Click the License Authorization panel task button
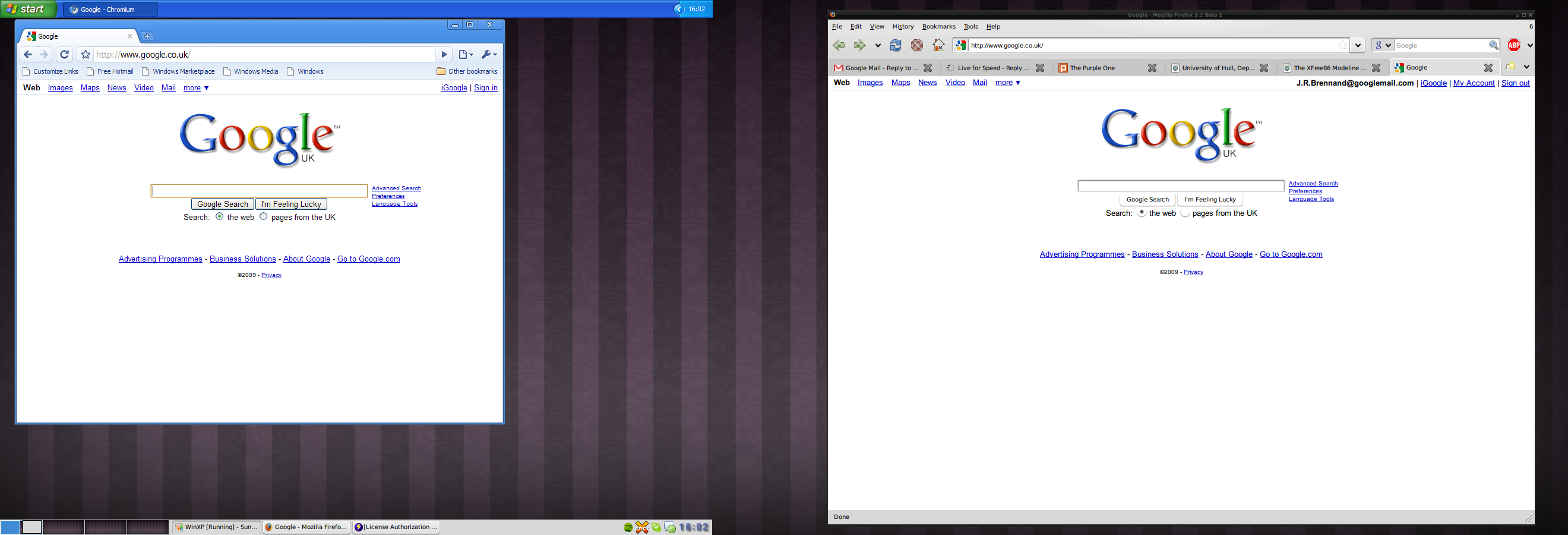Image resolution: width=1568 pixels, height=535 pixels. tap(396, 527)
